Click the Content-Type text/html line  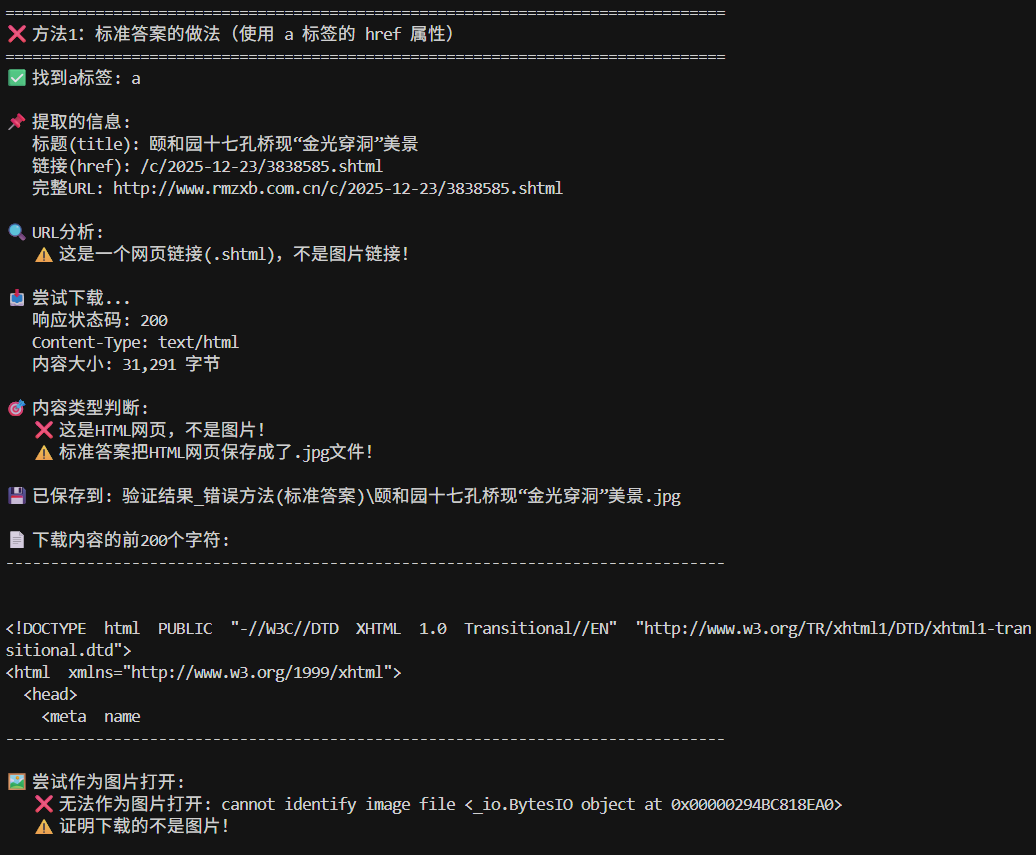(x=135, y=342)
